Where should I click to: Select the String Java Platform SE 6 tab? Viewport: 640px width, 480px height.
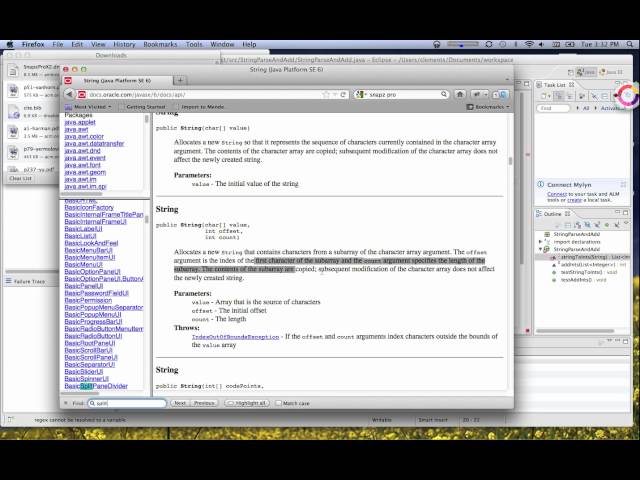pyautogui.click(x=117, y=81)
